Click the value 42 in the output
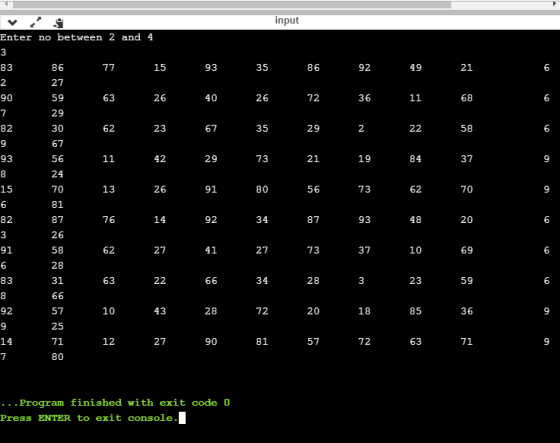560x443 pixels. (x=160, y=159)
